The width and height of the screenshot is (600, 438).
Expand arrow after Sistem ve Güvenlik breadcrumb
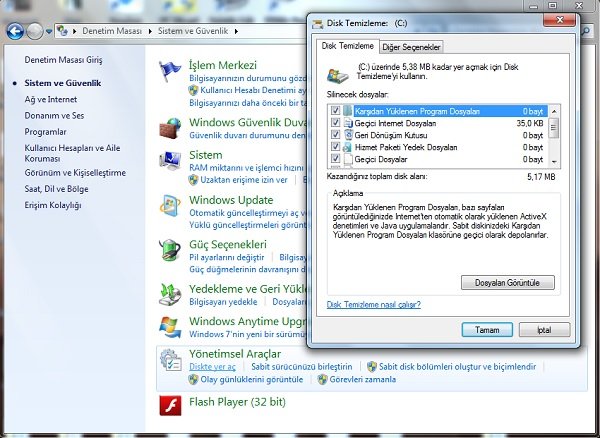pos(236,31)
